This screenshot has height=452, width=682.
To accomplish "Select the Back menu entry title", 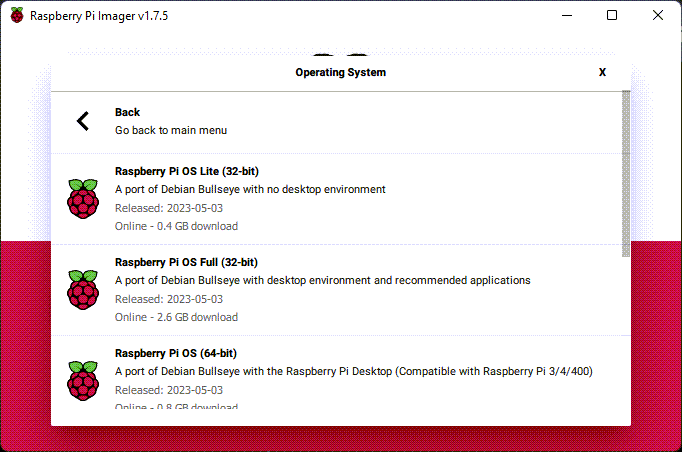I will 127,112.
